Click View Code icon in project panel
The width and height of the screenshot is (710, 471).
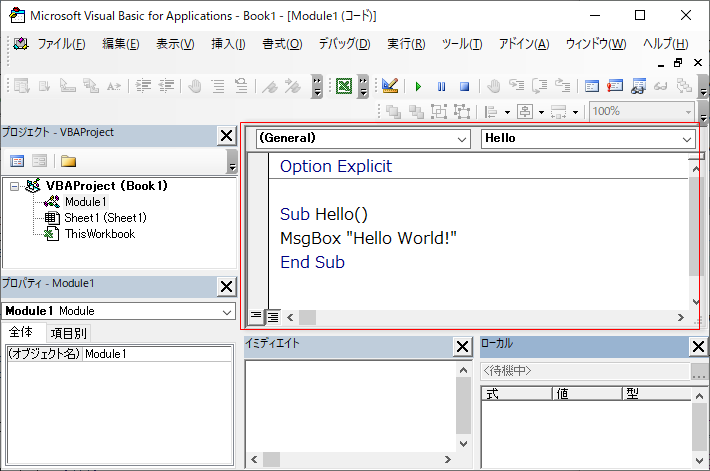click(x=17, y=160)
